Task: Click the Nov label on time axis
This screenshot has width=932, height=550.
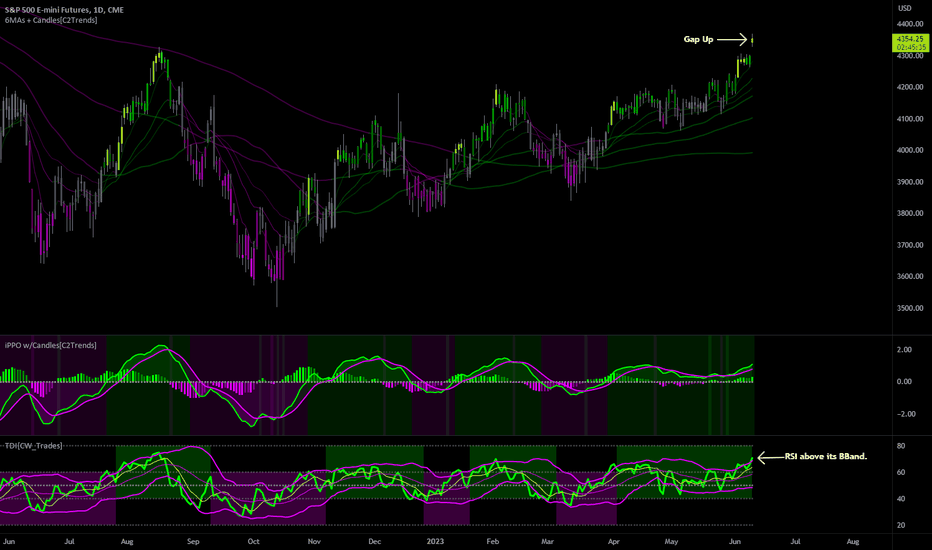Action: tap(314, 542)
